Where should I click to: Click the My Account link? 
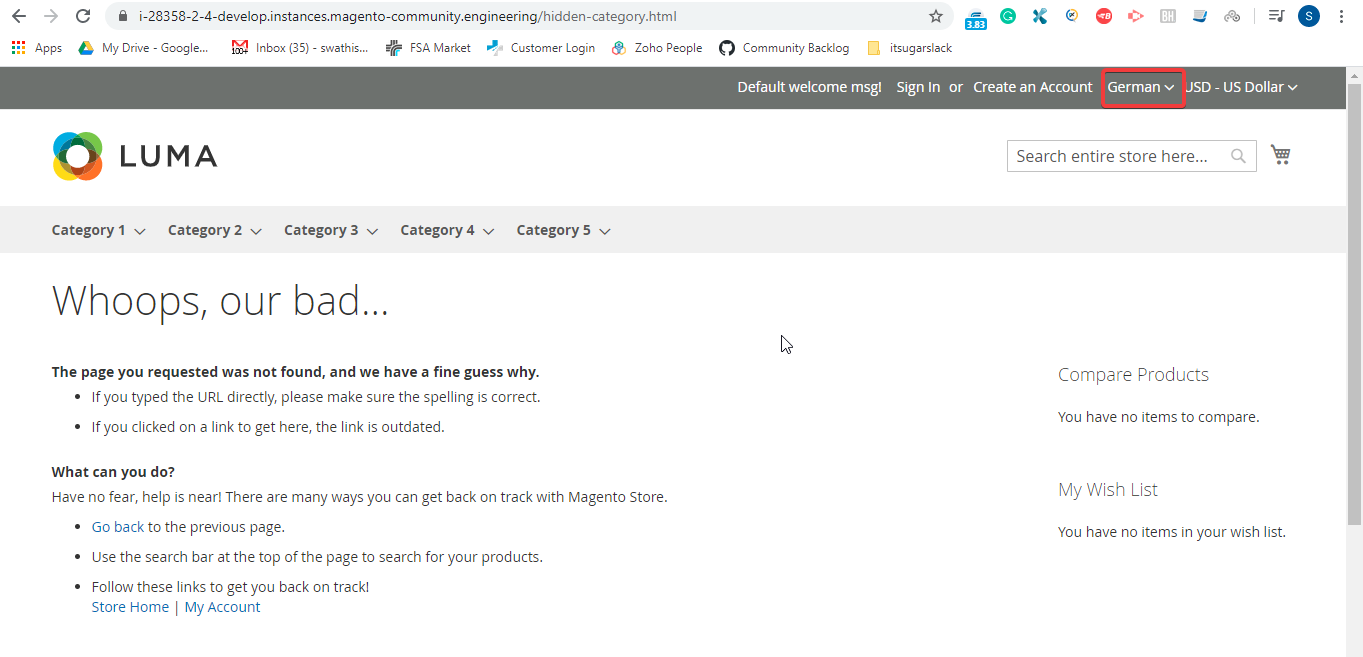pyautogui.click(x=222, y=607)
